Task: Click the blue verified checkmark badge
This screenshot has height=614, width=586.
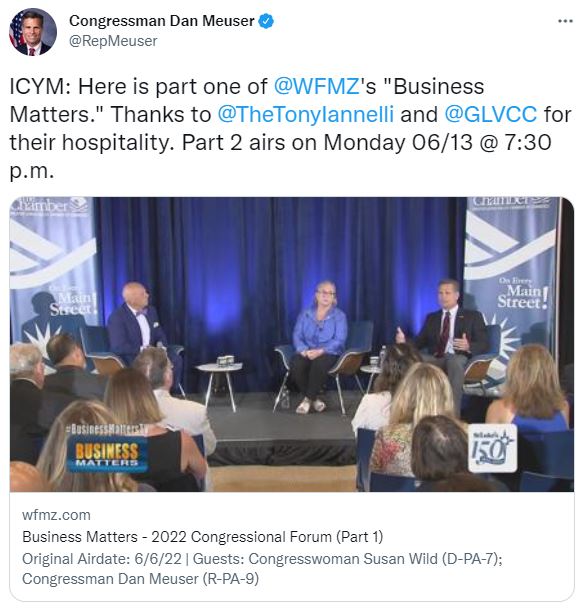Action: point(266,21)
